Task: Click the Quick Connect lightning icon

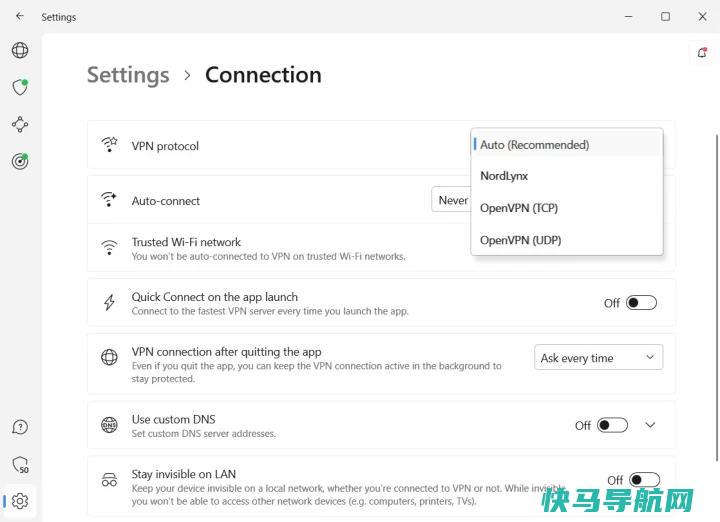Action: (109, 302)
